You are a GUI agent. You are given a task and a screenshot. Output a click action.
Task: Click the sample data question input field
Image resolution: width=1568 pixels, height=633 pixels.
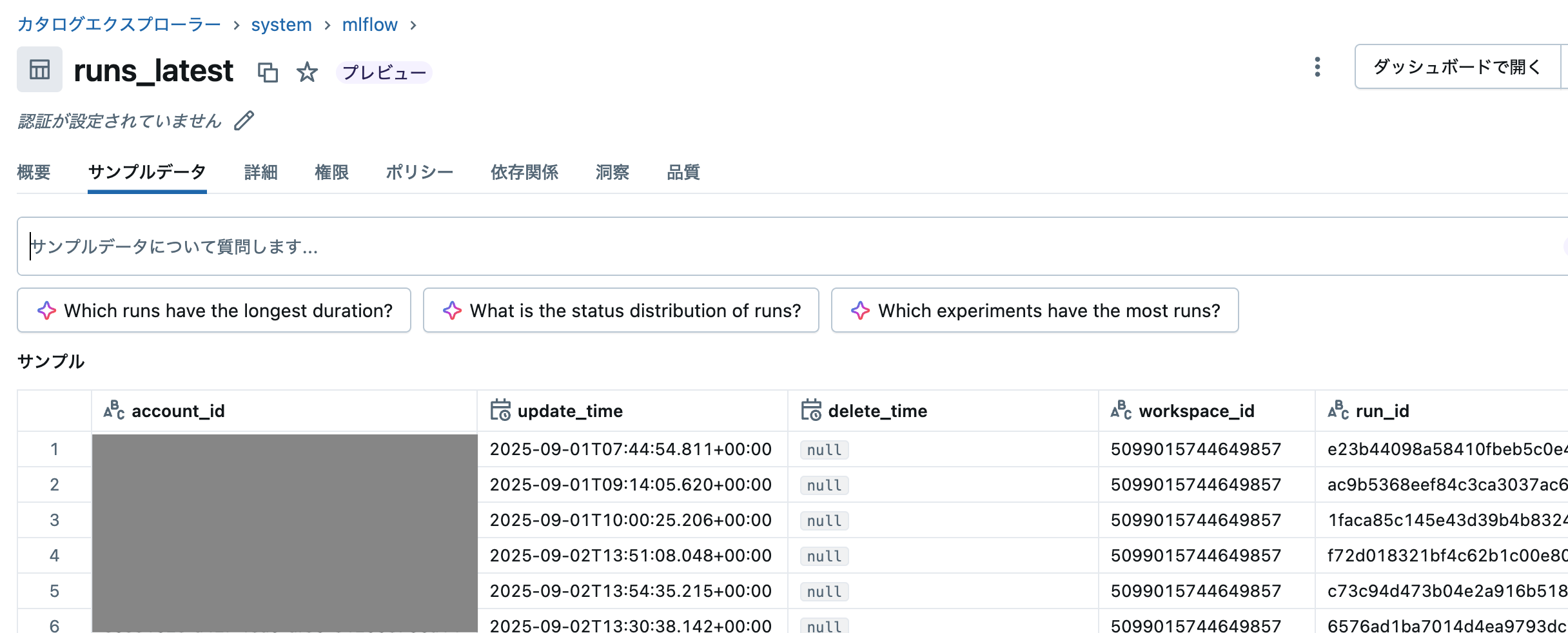[387, 246]
